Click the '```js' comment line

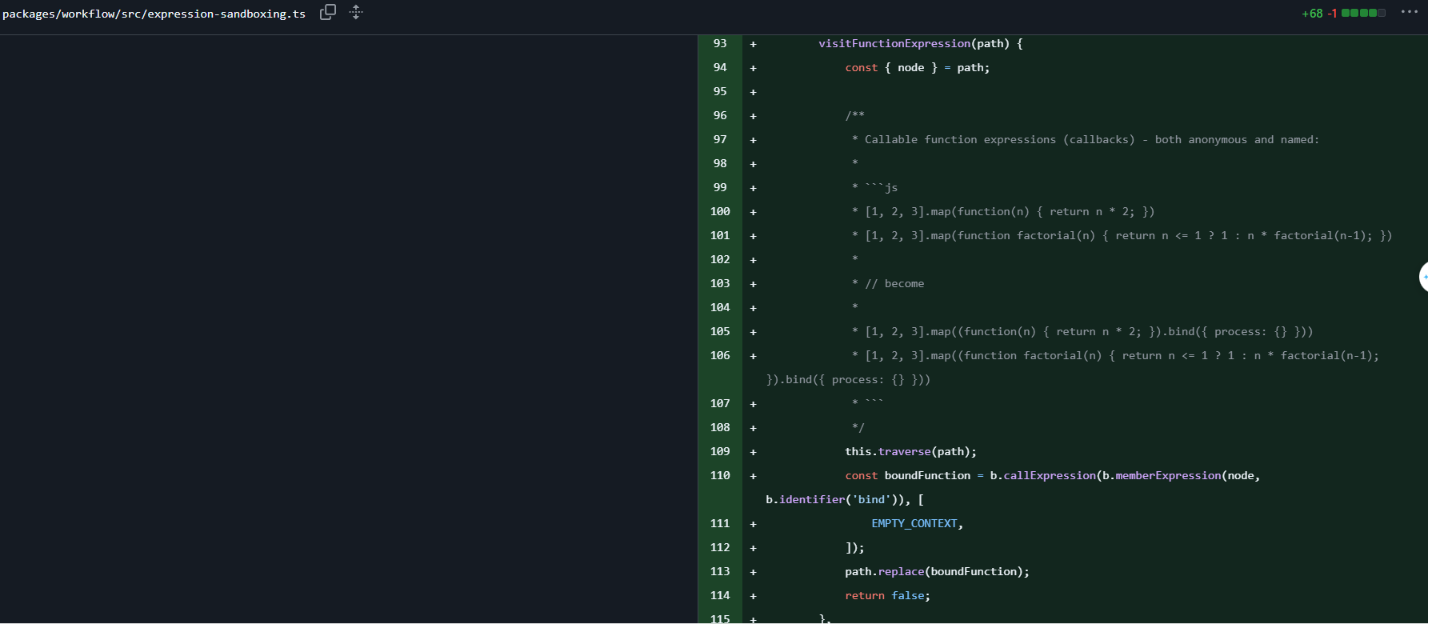(875, 188)
